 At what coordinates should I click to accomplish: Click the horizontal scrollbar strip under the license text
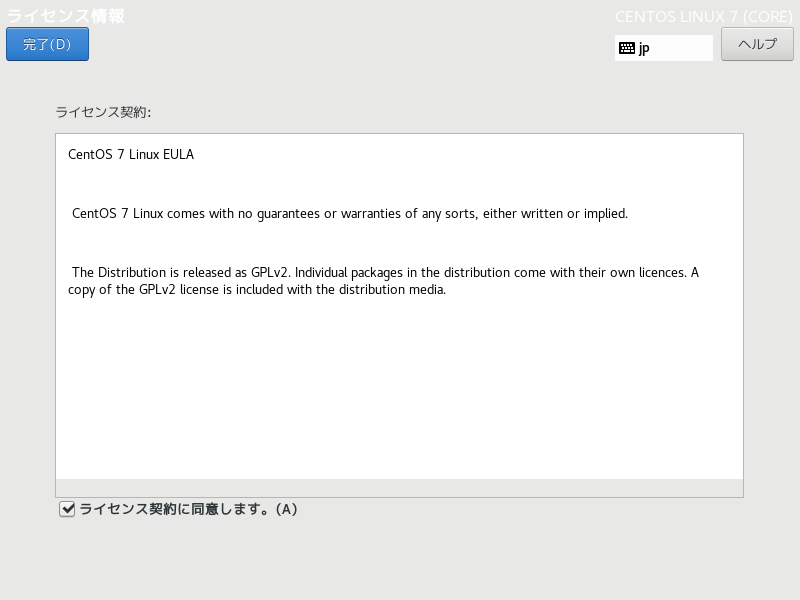click(399, 488)
